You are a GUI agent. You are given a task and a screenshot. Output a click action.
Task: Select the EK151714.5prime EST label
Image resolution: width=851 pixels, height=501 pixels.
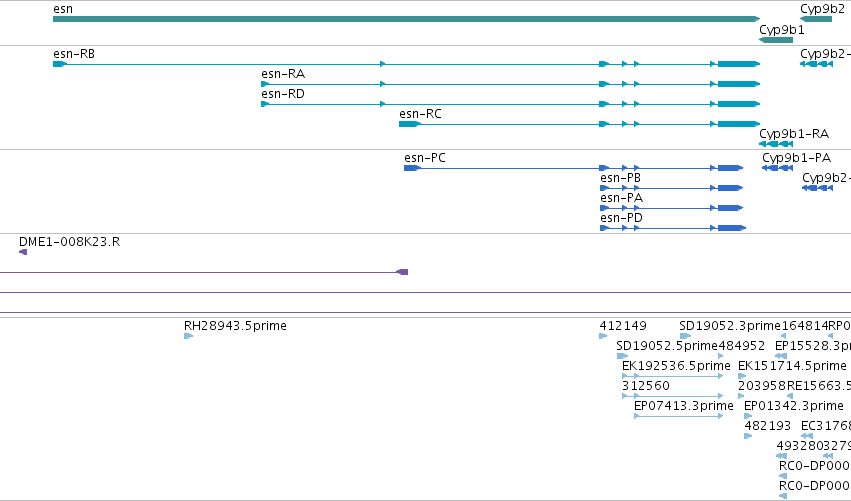(x=792, y=366)
